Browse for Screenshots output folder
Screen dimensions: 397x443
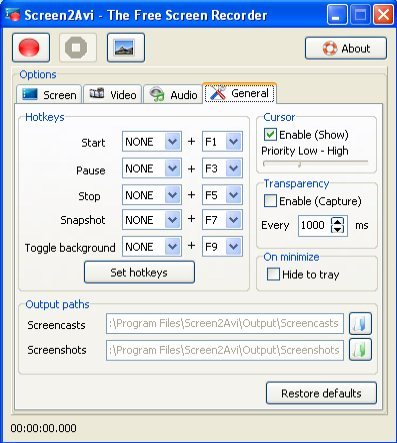(360, 350)
